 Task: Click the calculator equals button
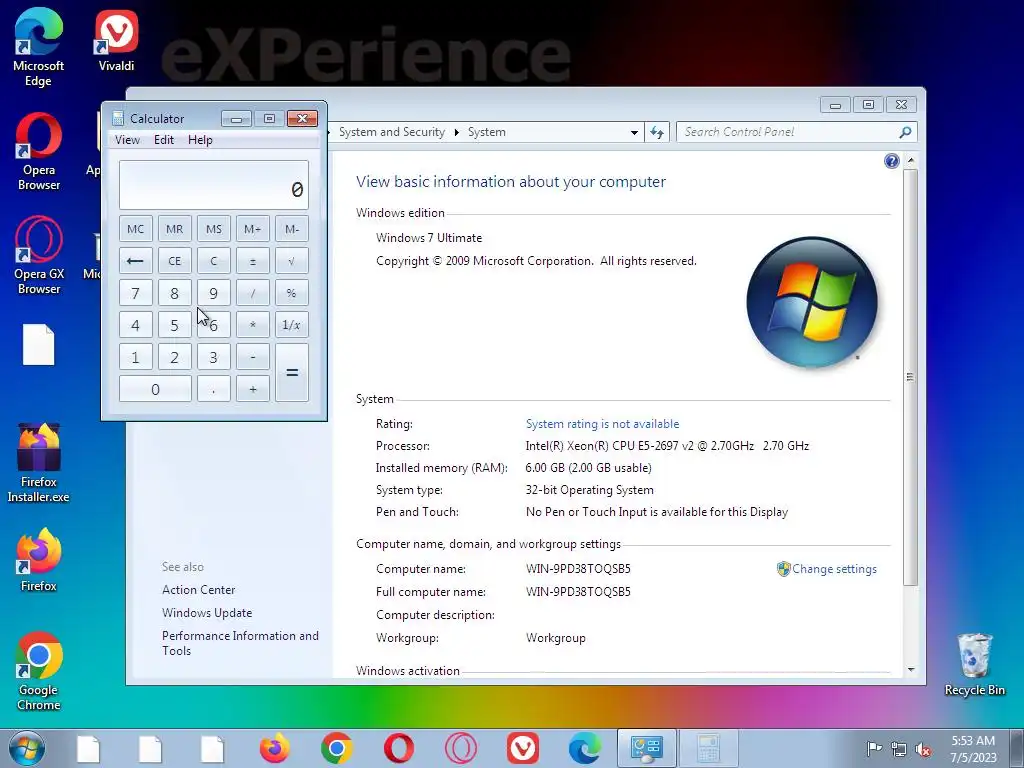292,373
